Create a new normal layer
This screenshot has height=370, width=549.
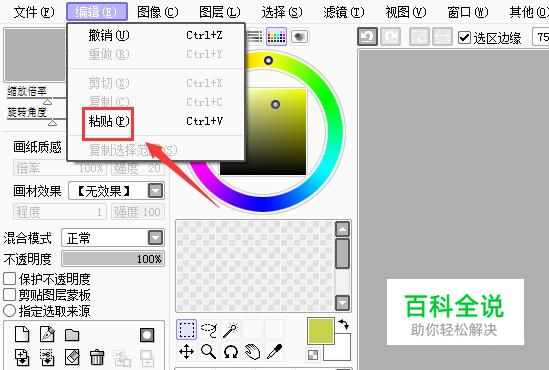click(x=22, y=334)
